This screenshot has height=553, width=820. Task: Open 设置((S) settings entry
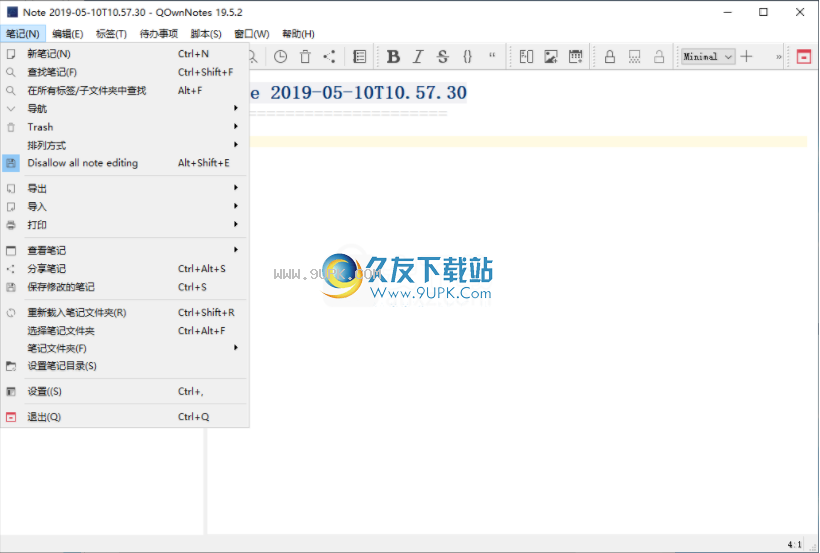coord(125,392)
